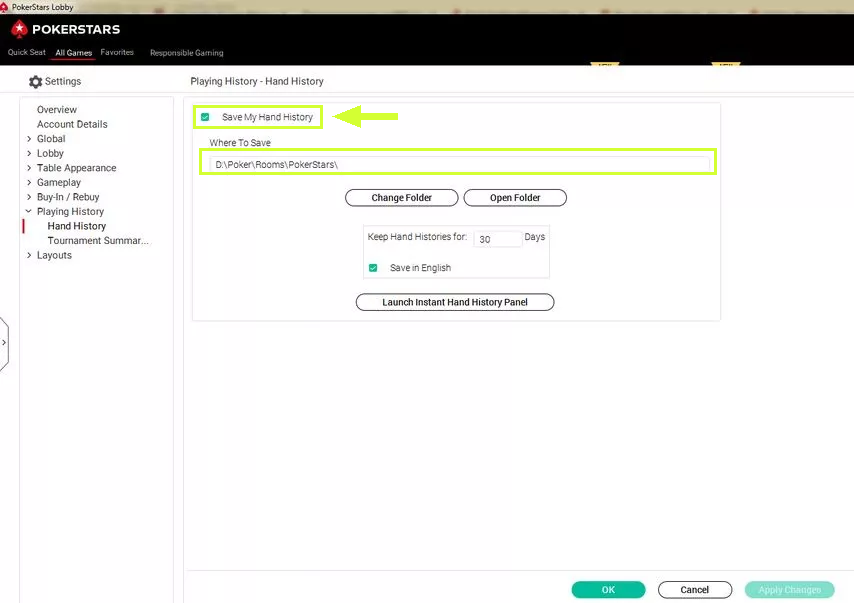Click the Keep Hand Histories days field
Screen dimensions: 854x603
point(497,239)
